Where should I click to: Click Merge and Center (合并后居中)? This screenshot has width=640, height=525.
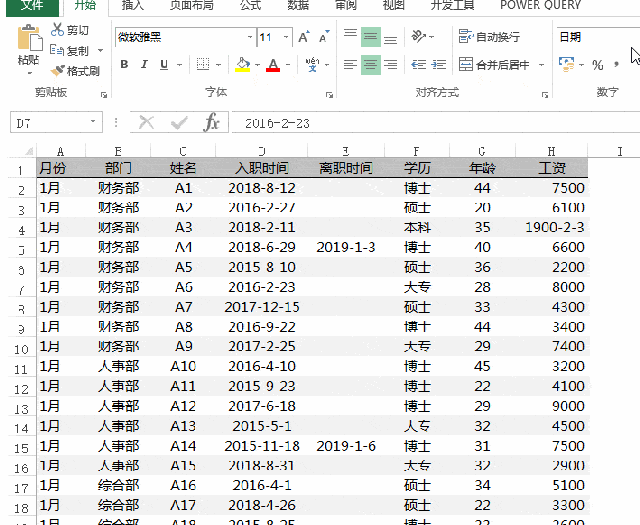point(494,65)
